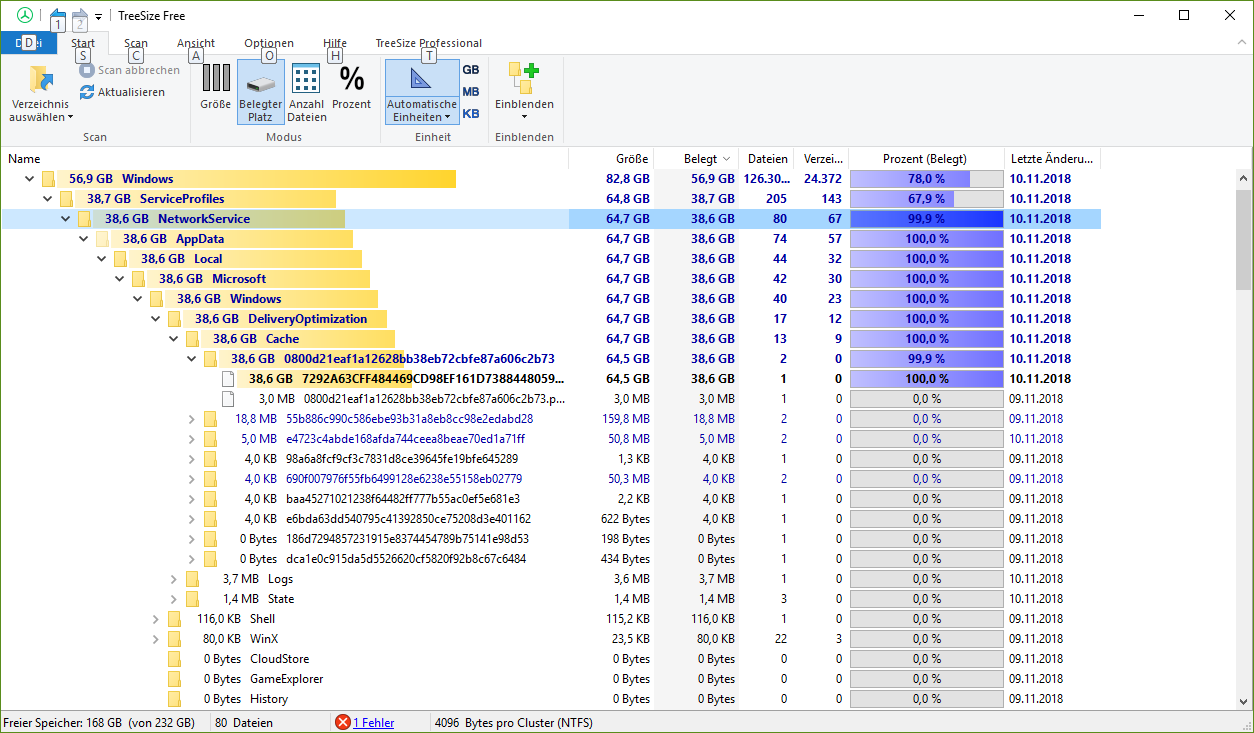The image size is (1254, 733).
Task: Open the TreeSize Professional tab
Action: click(x=429, y=43)
